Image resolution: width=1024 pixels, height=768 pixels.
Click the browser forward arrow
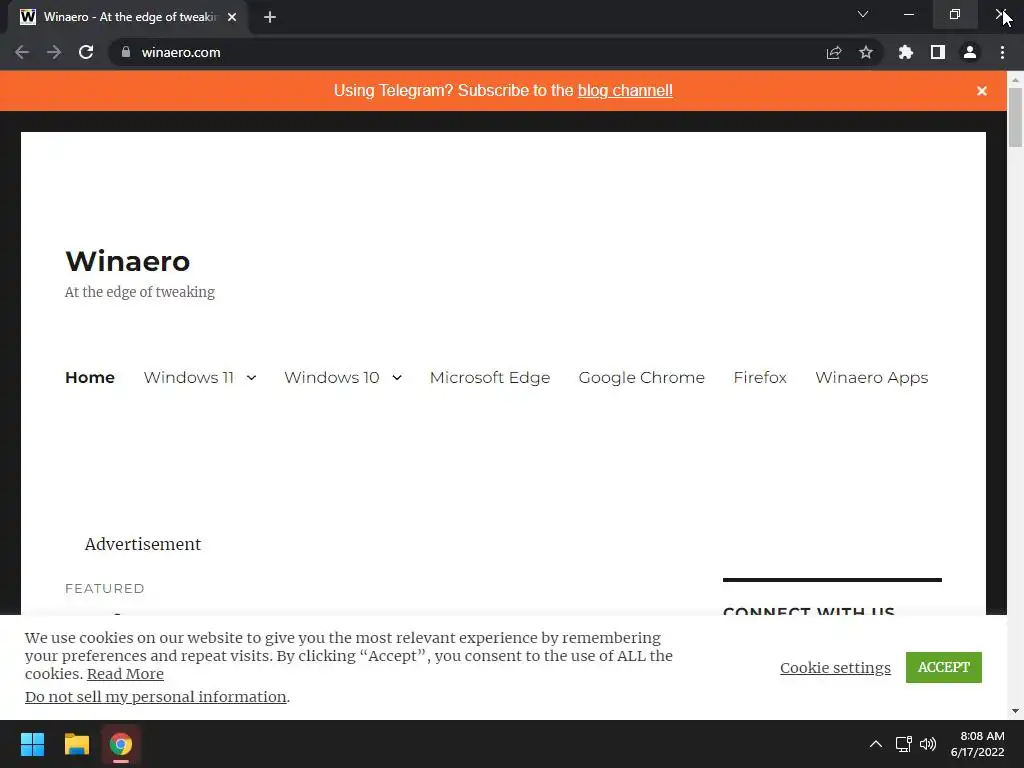pyautogui.click(x=54, y=52)
